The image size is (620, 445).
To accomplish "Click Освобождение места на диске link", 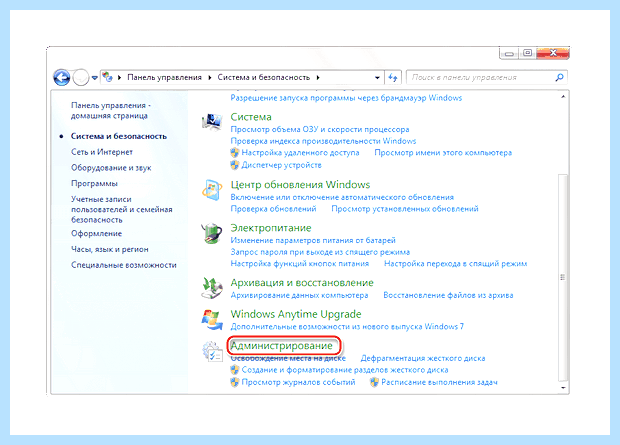I will tap(288, 358).
